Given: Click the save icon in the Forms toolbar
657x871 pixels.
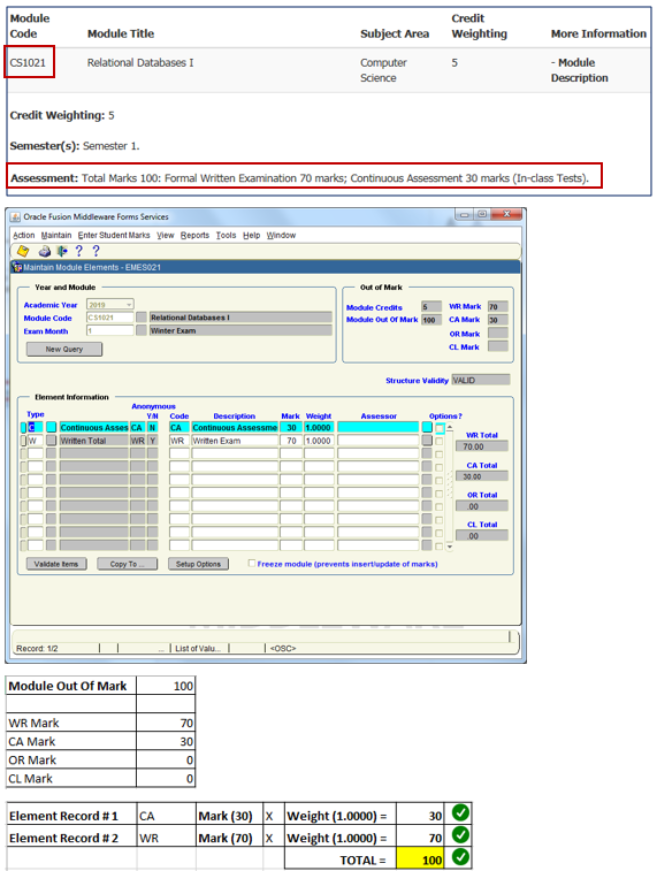Looking at the screenshot, I should click(x=23, y=251).
